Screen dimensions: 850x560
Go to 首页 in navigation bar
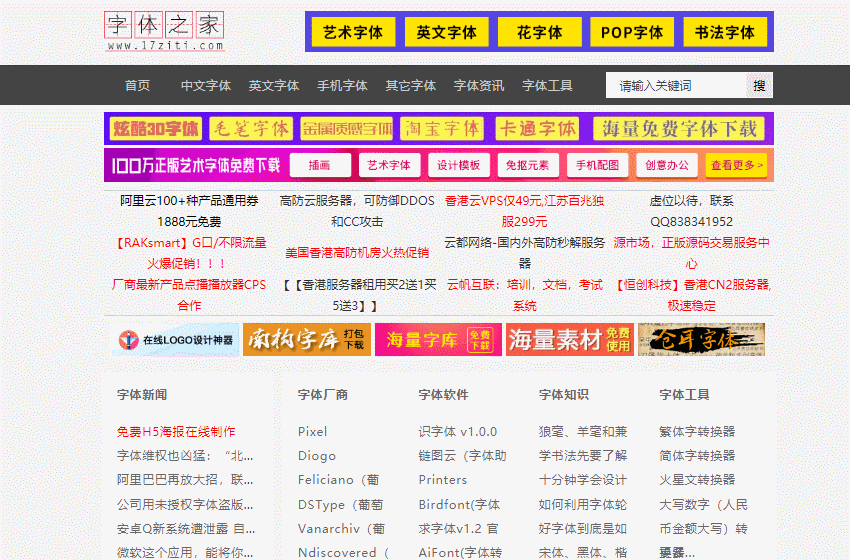coord(137,85)
